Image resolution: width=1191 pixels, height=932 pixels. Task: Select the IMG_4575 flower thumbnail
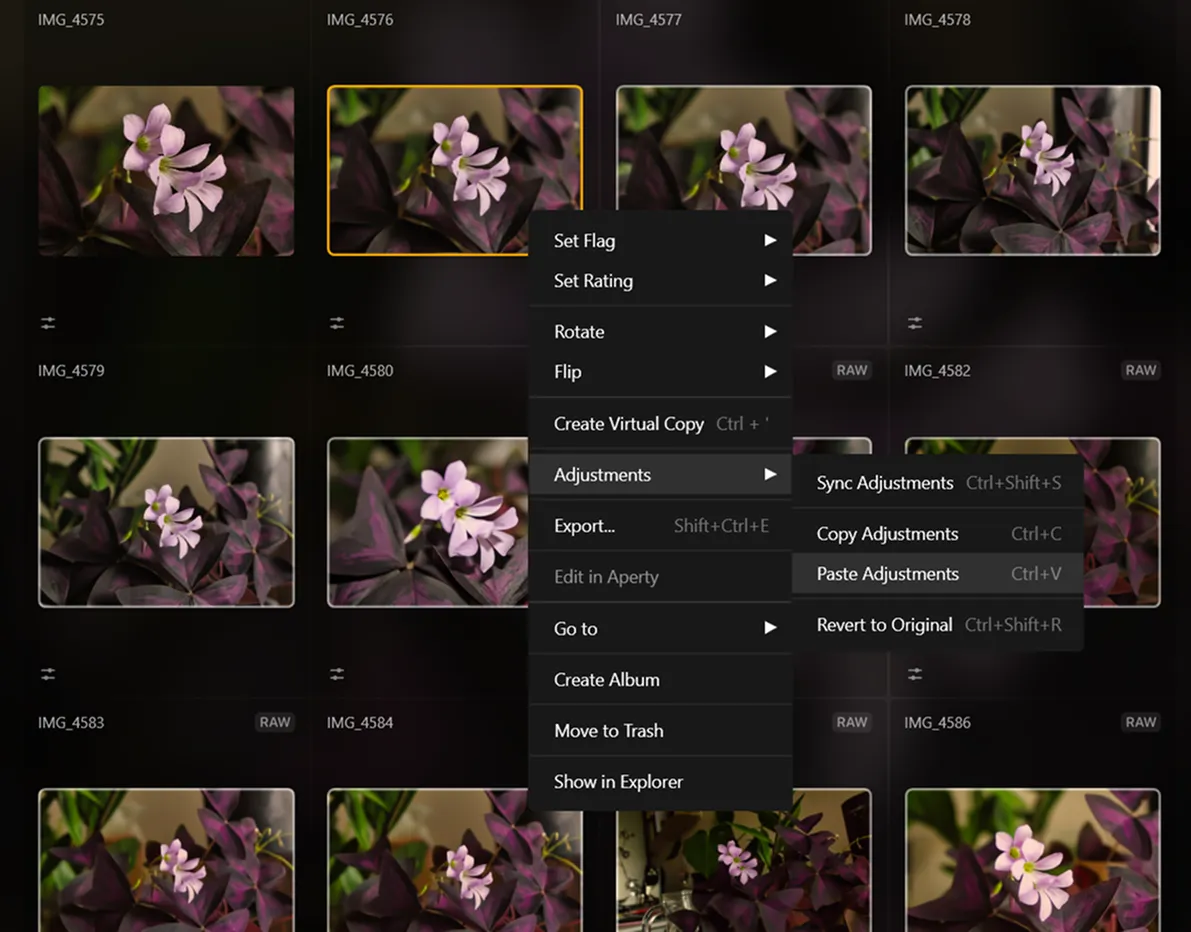click(x=166, y=170)
